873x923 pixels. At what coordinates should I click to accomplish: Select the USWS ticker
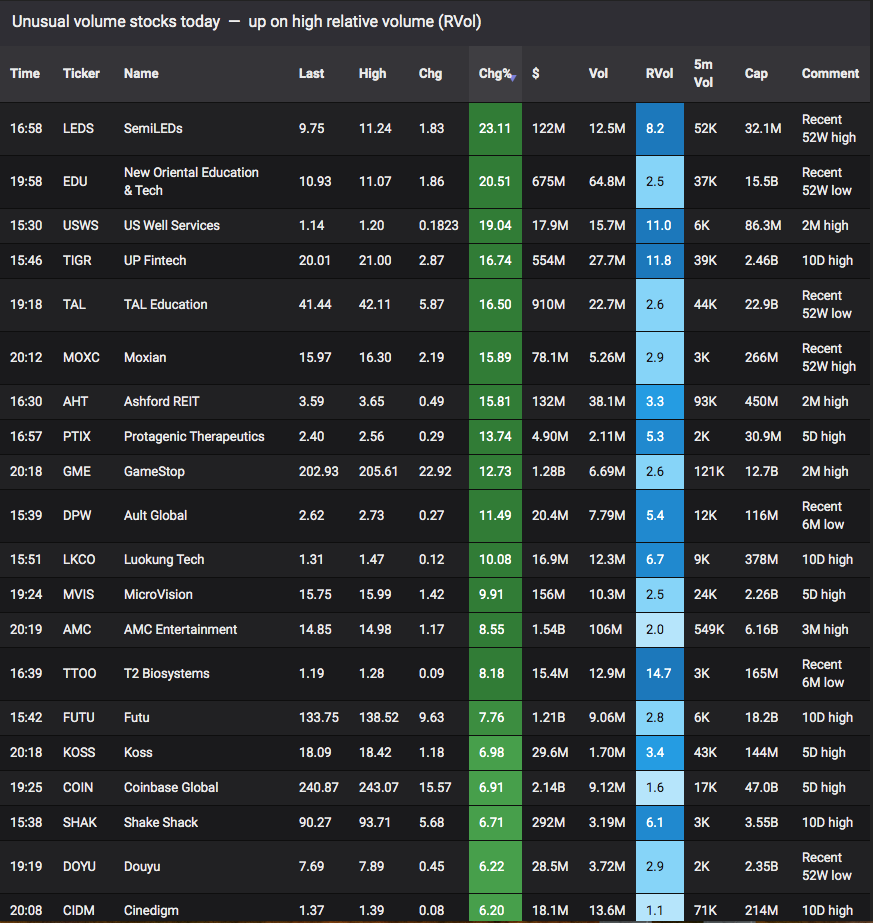tap(81, 225)
